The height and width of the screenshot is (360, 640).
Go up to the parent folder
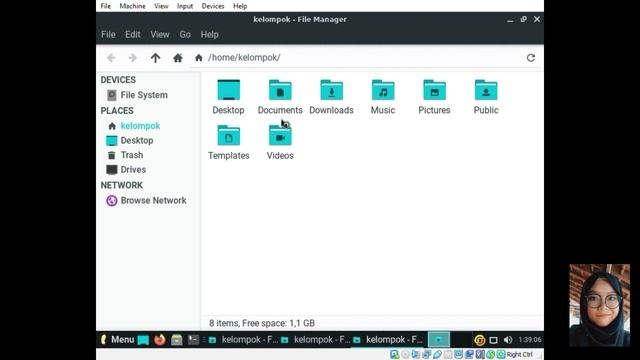(x=155, y=58)
